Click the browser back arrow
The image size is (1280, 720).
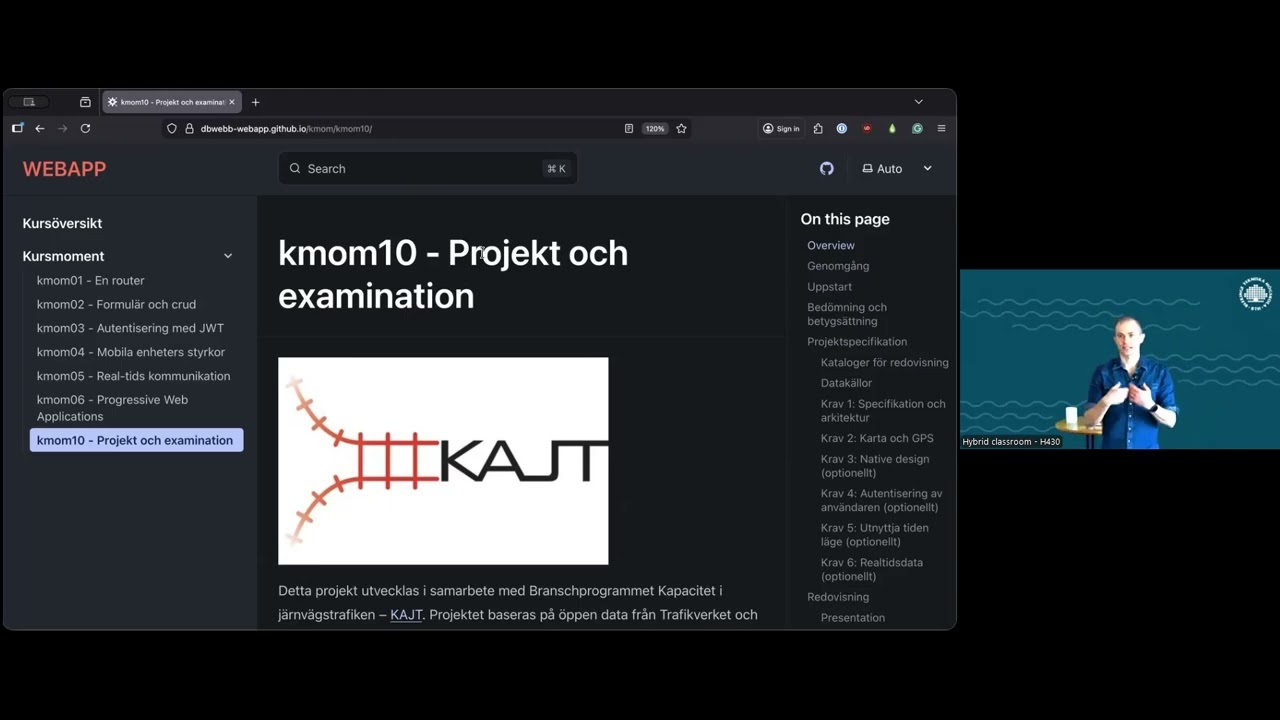[x=40, y=128]
